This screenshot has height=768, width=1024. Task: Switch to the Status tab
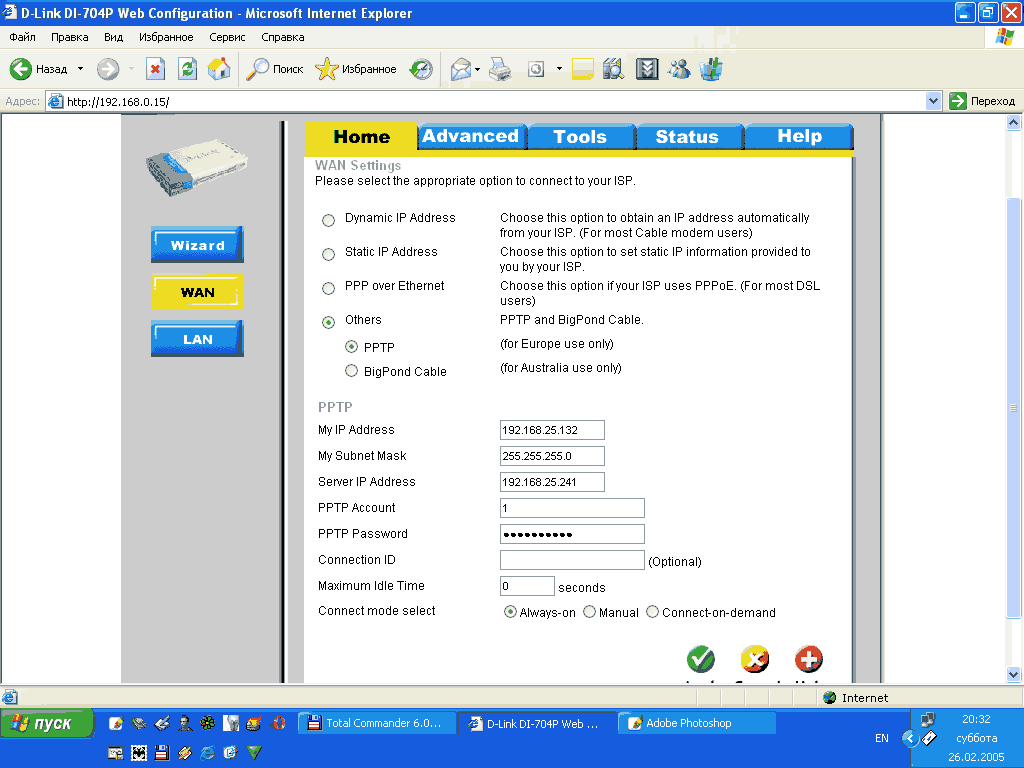point(688,136)
